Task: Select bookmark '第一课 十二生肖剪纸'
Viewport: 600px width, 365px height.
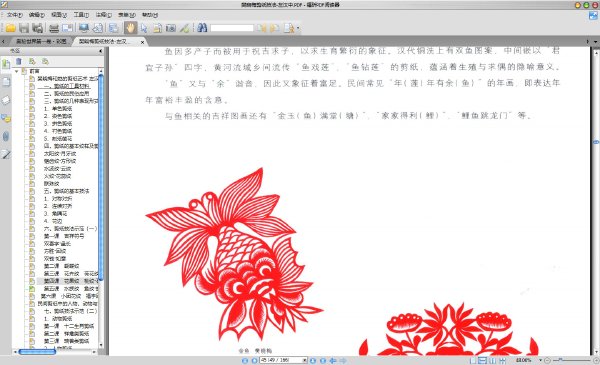Action: (x=68, y=326)
